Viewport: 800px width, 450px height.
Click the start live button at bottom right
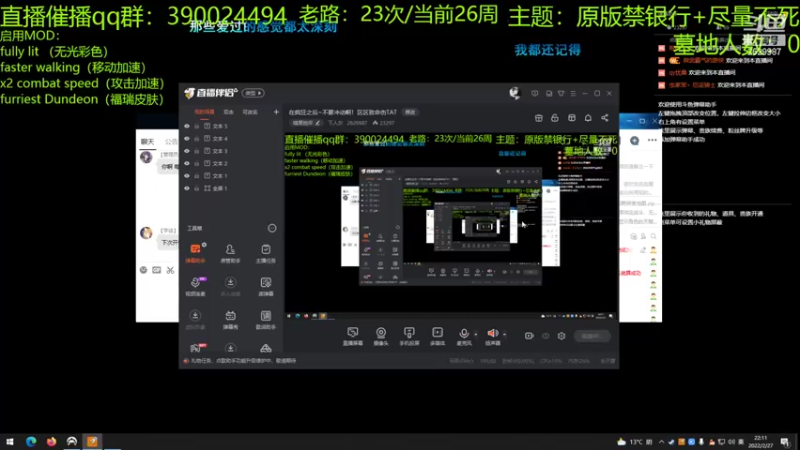pyautogui.click(x=592, y=336)
